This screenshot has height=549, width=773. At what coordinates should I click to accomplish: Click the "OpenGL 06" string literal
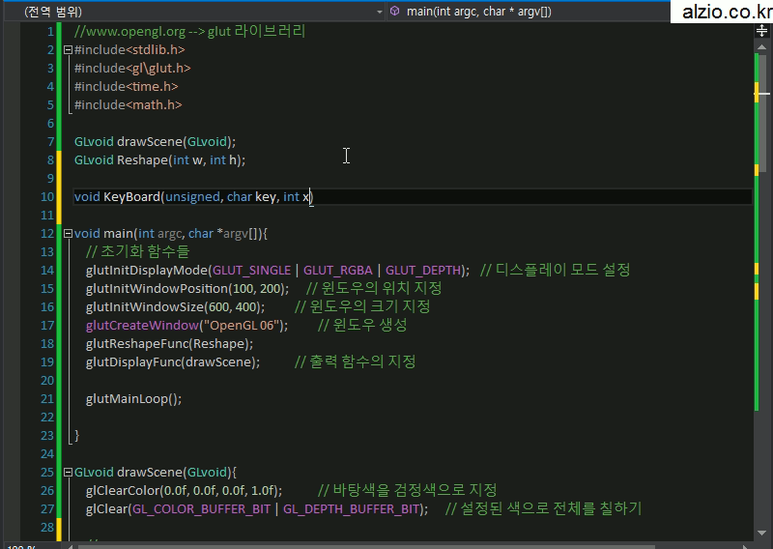(x=242, y=326)
